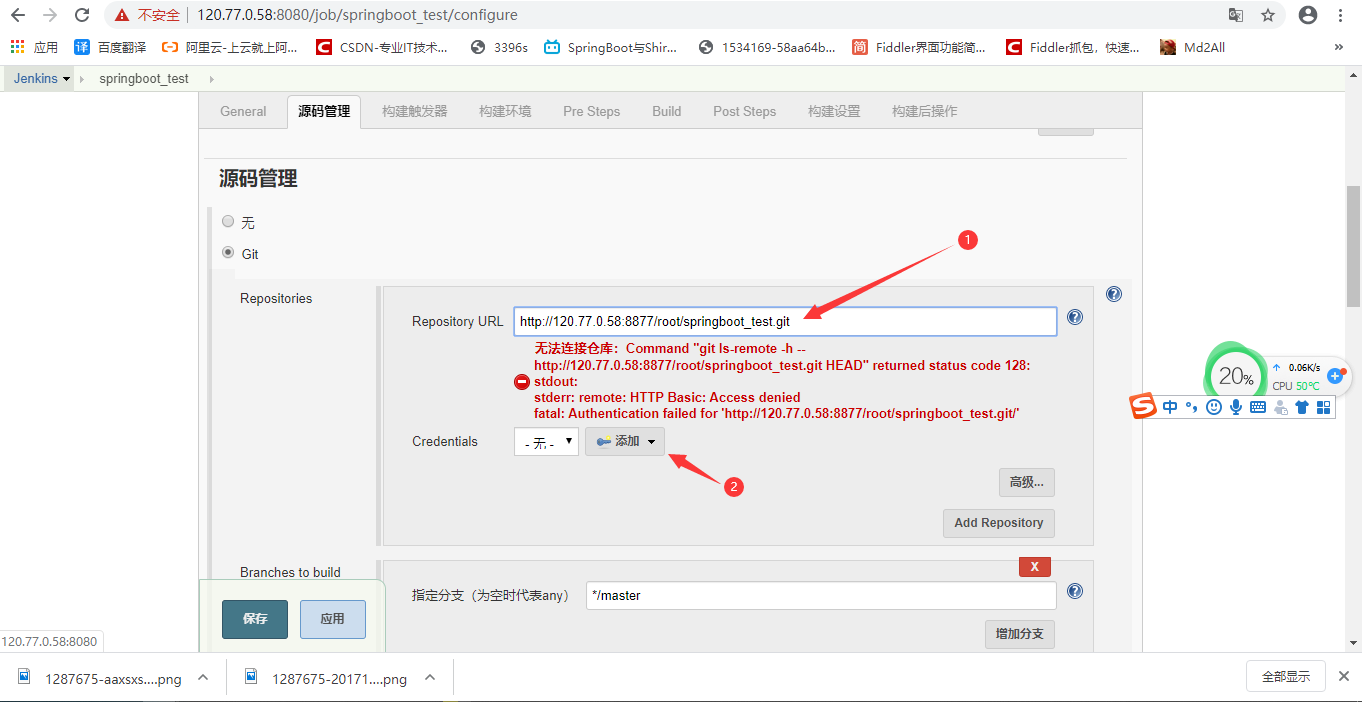Click the 20% memory usage floating ball
Screen dimensions: 1362x702
1235,376
